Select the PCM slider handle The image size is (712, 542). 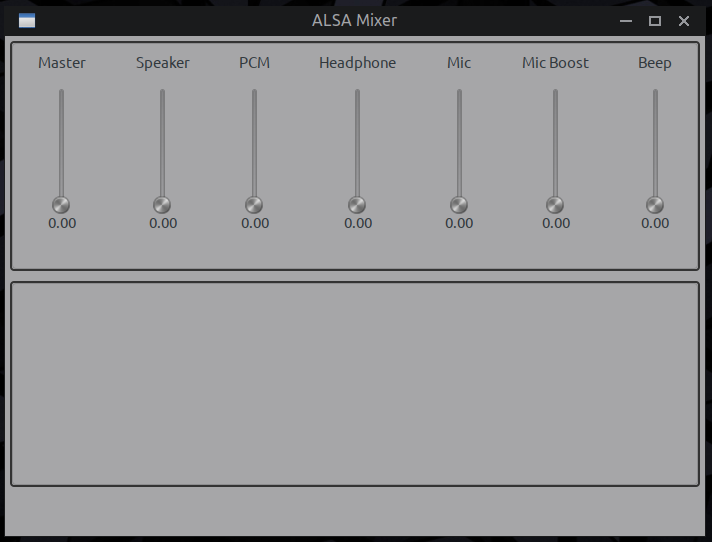click(x=254, y=205)
